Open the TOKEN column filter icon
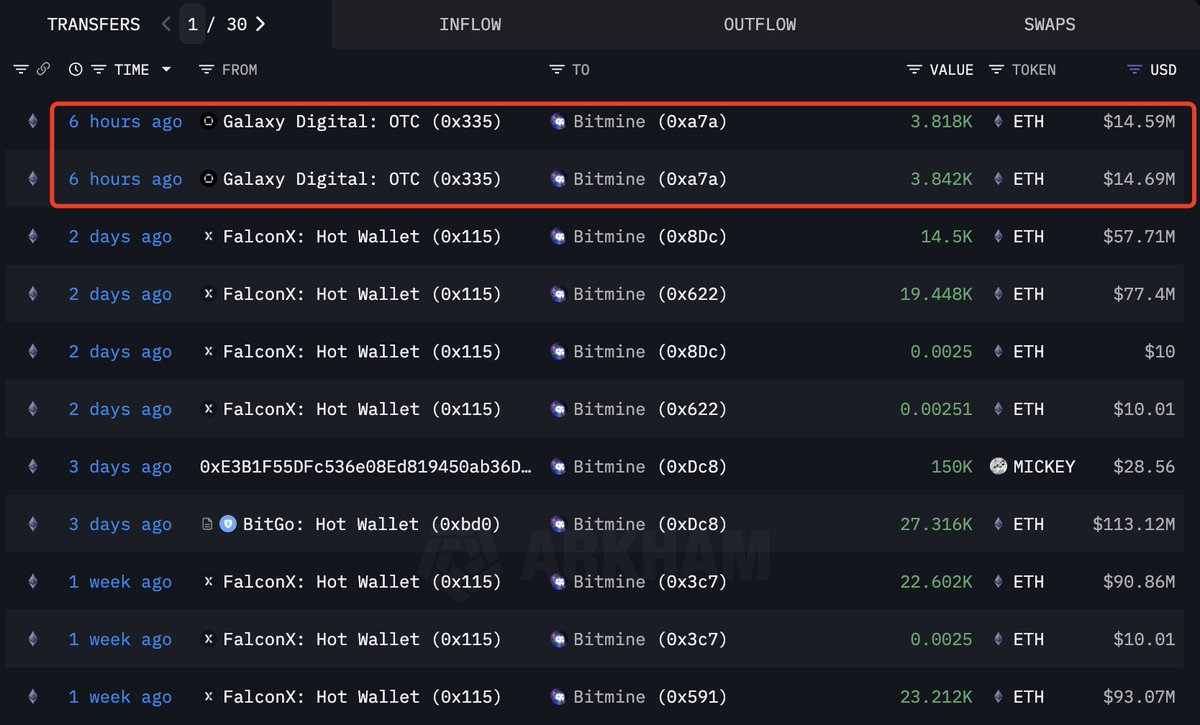Viewport: 1200px width, 725px height. pos(996,69)
